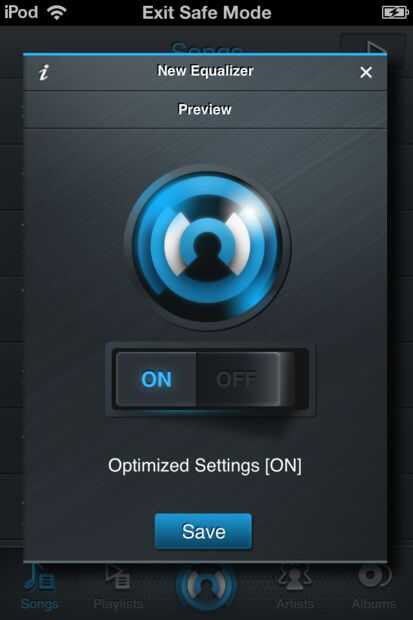413x620 pixels.
Task: Switch the equalizer toggle to OFF
Action: pos(237,380)
